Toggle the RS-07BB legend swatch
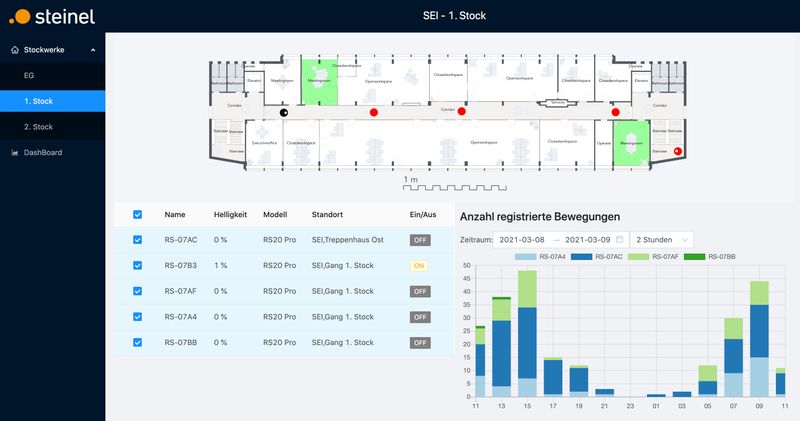 [x=694, y=257]
